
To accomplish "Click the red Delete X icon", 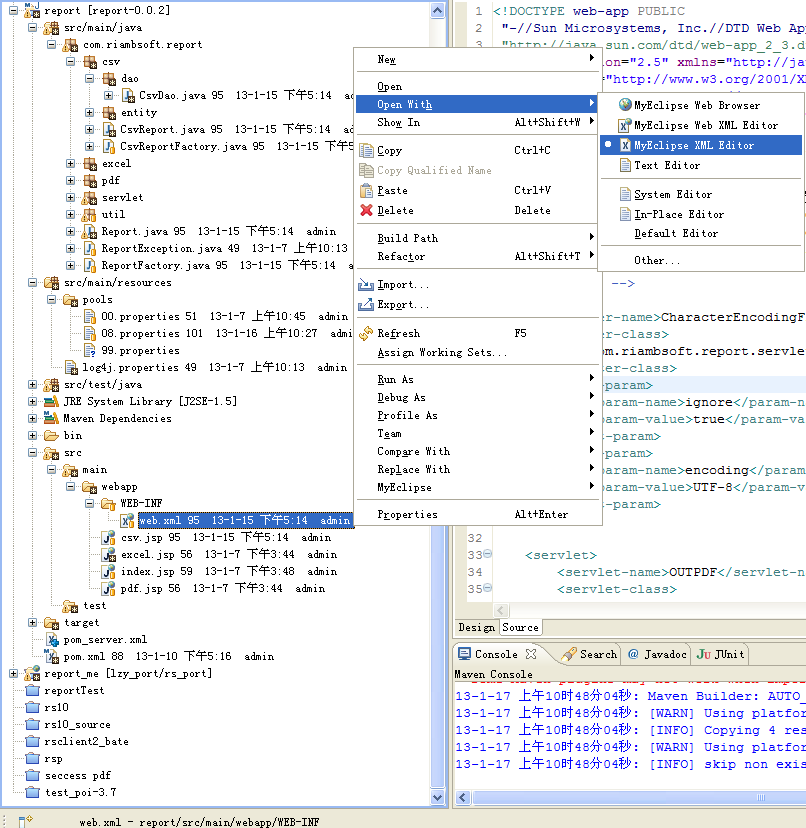I will pyautogui.click(x=366, y=210).
